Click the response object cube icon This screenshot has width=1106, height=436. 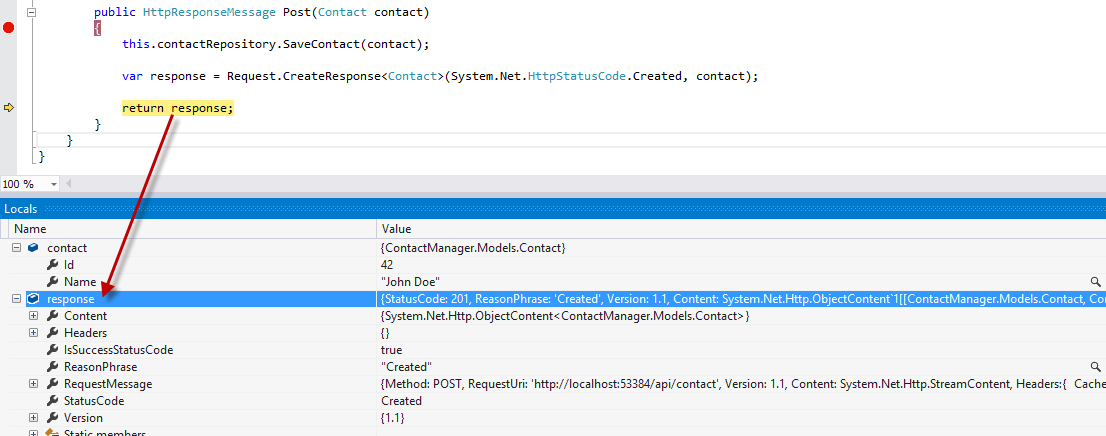click(33, 299)
